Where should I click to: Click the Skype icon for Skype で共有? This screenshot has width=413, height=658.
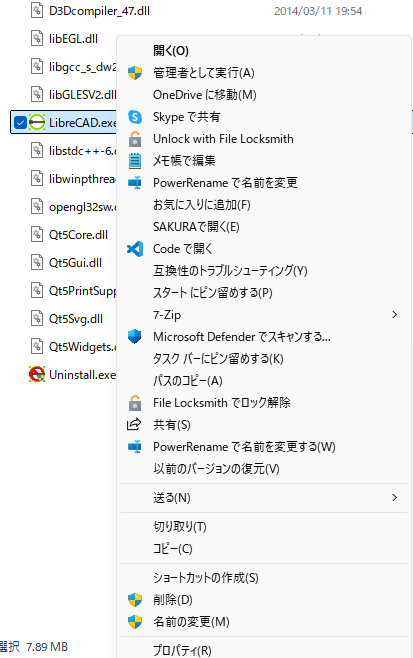click(135, 117)
